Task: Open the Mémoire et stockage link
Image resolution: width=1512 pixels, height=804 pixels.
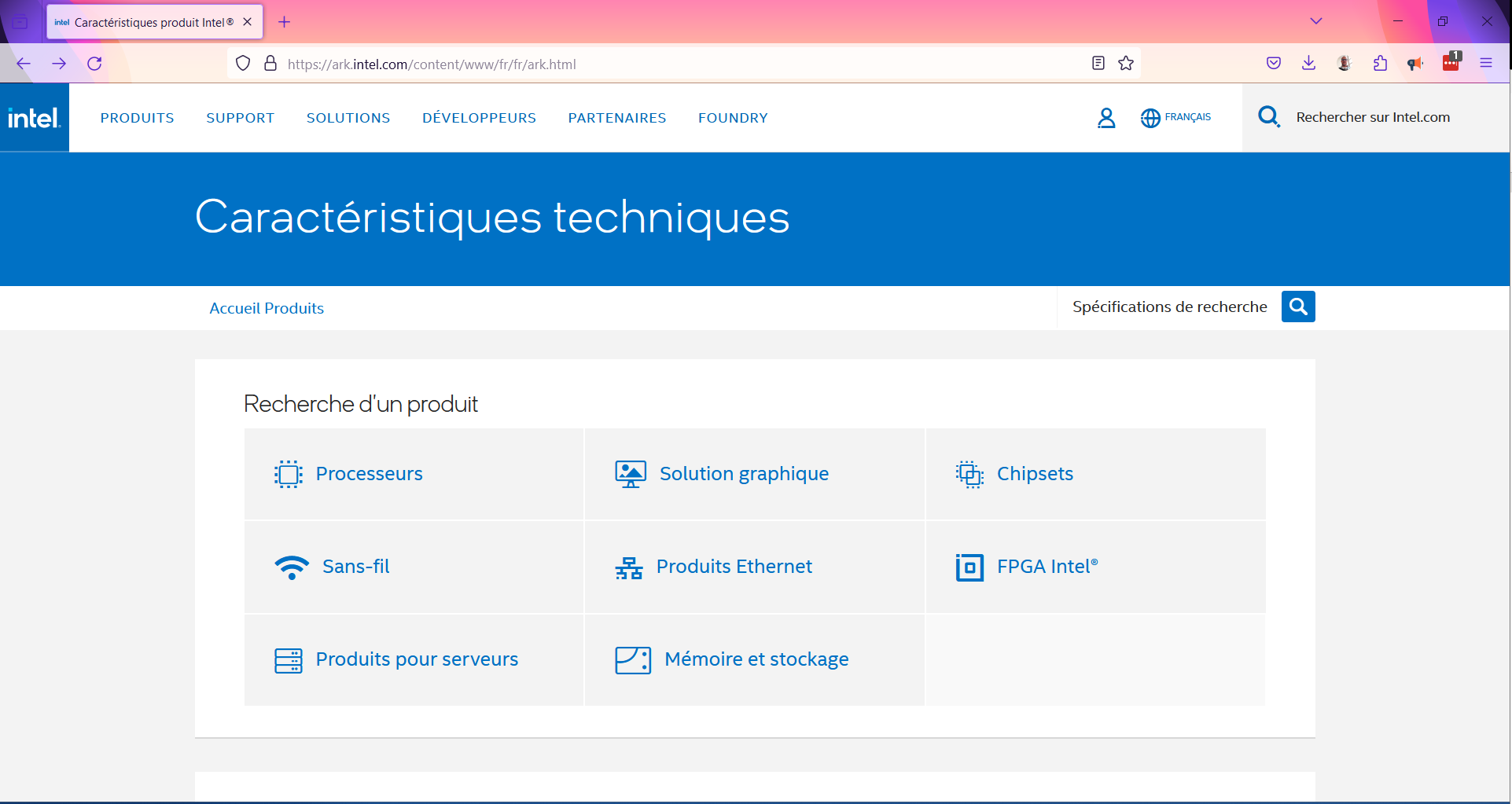Action: point(756,659)
